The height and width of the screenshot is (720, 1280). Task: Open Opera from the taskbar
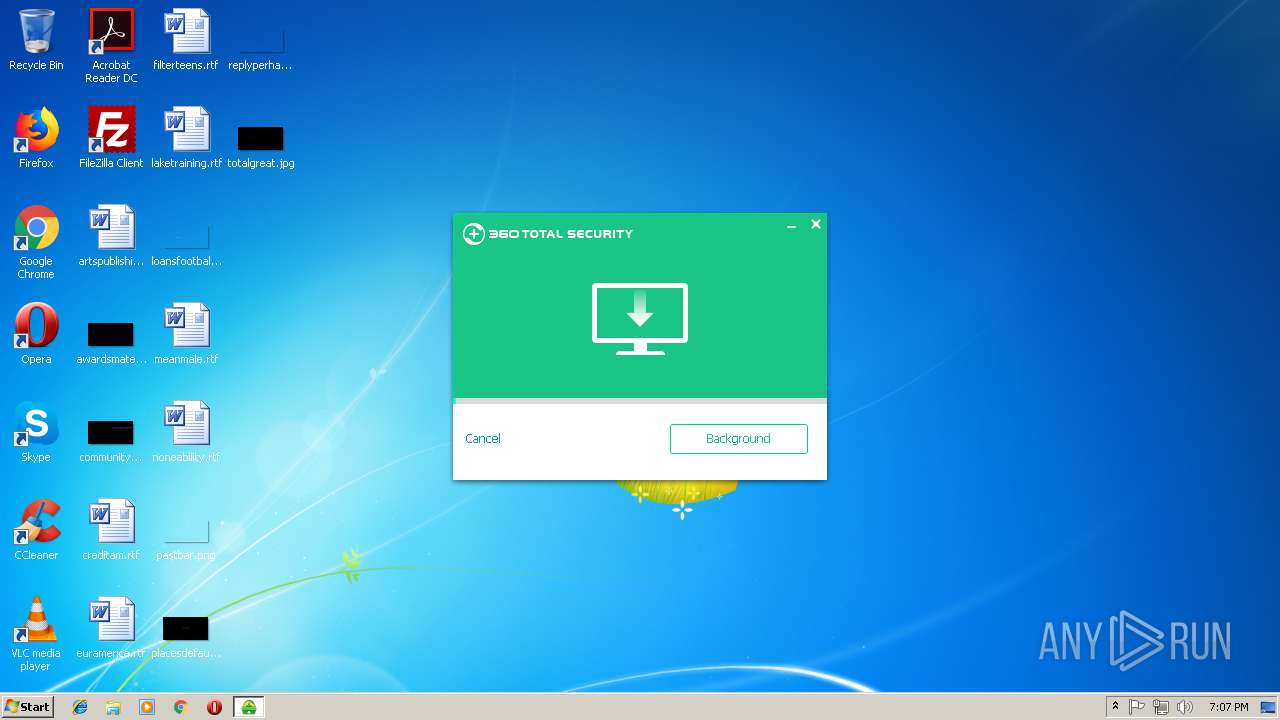pyautogui.click(x=214, y=707)
